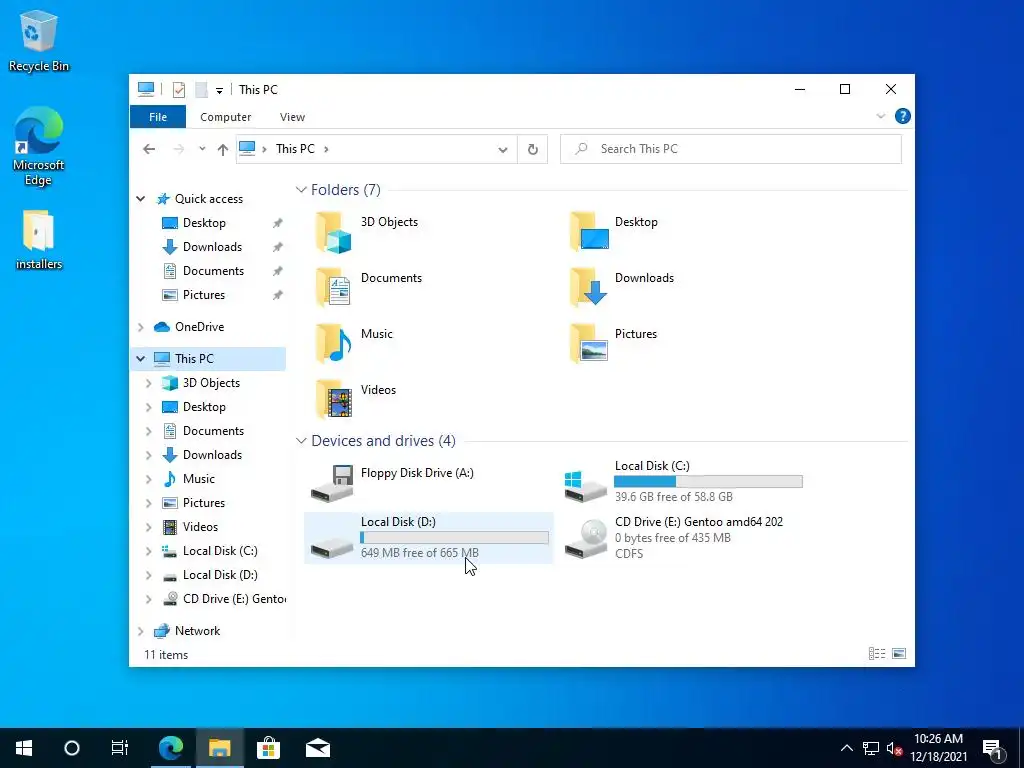Go up one level with the Up arrow
The image size is (1024, 768).
click(x=223, y=150)
